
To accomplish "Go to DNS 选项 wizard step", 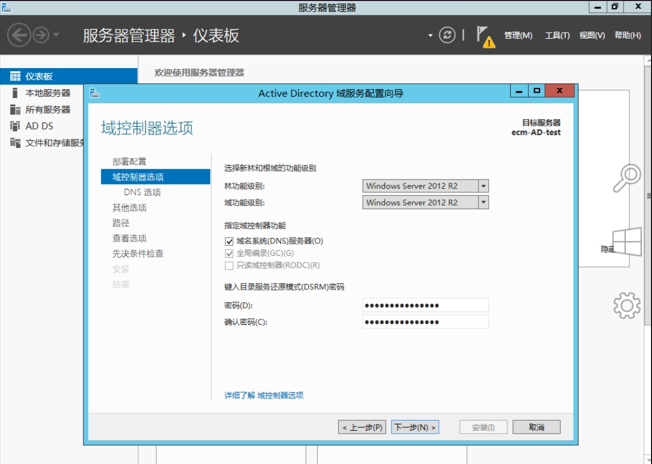I will (142, 192).
